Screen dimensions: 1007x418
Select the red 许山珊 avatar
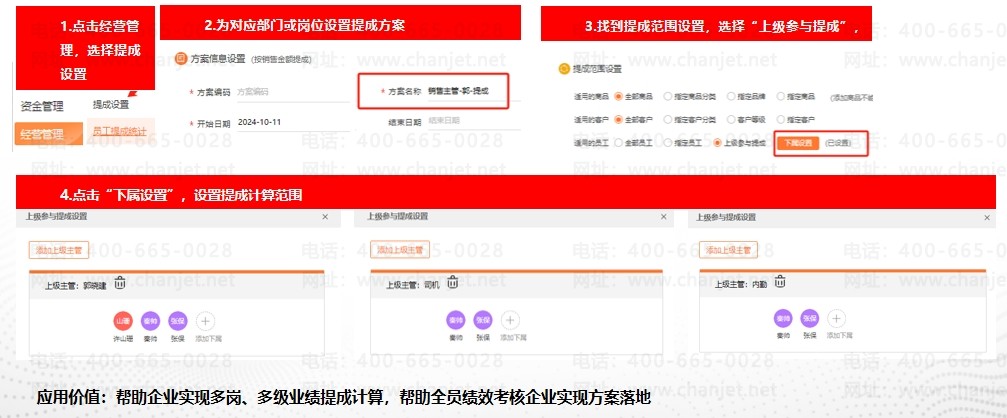[x=122, y=321]
